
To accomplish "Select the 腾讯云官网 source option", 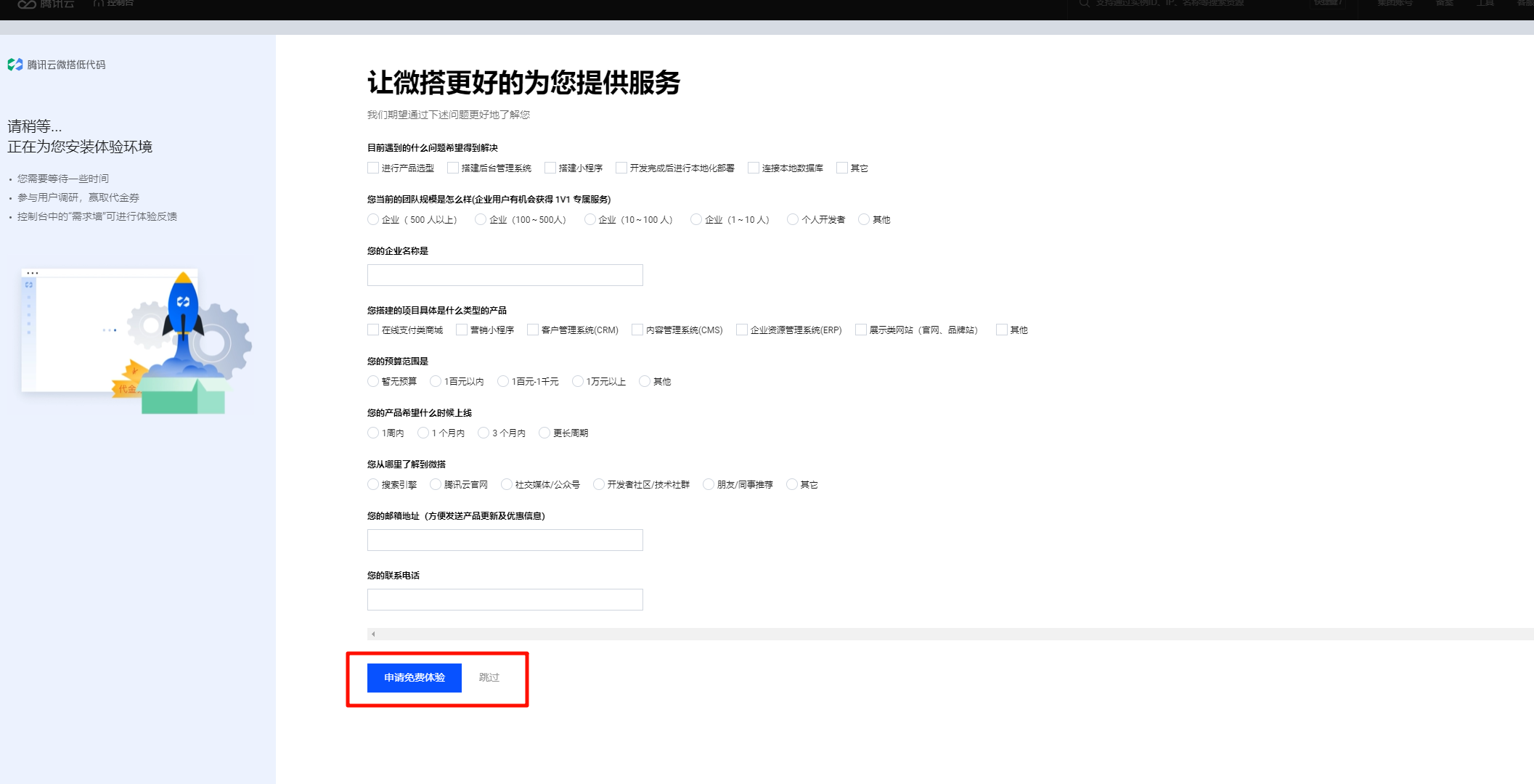I will 436,485.
